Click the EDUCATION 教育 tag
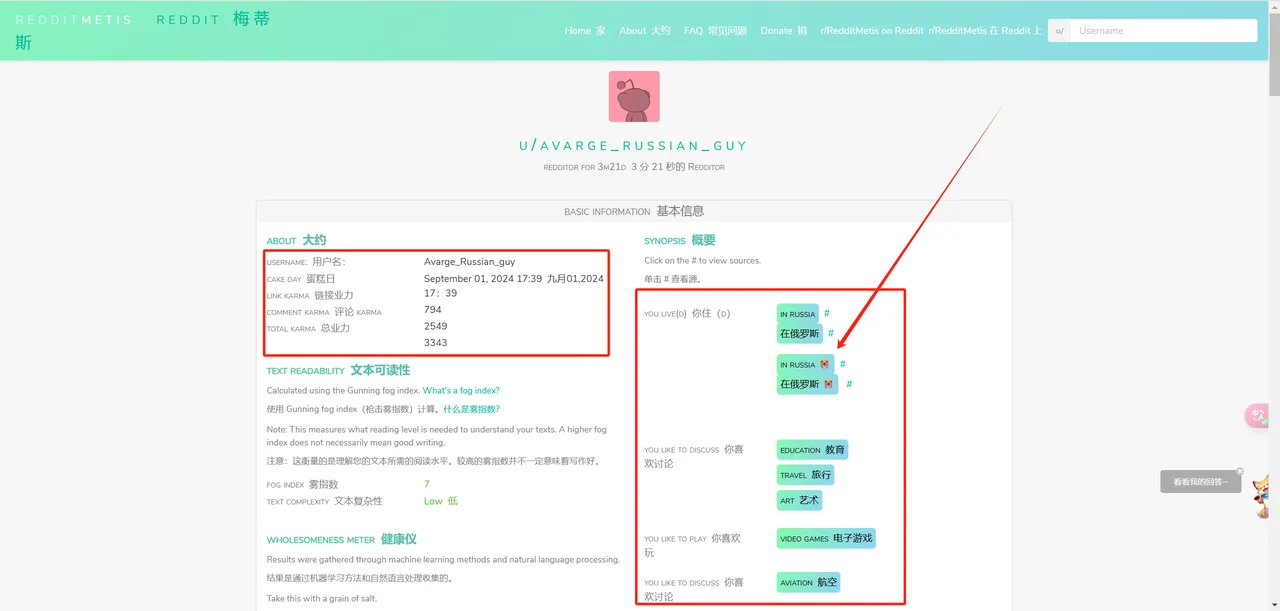 pos(812,450)
